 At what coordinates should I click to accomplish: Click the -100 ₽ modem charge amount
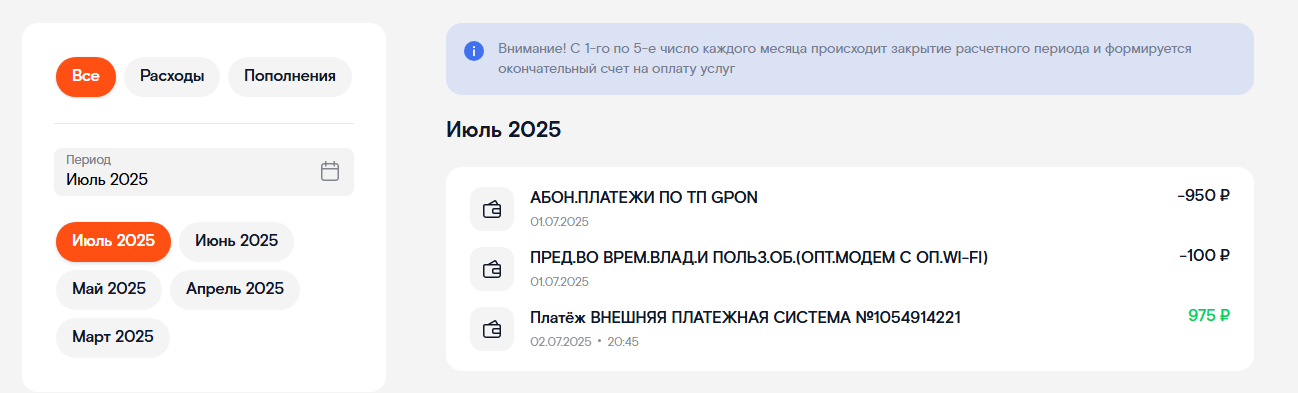1205,256
